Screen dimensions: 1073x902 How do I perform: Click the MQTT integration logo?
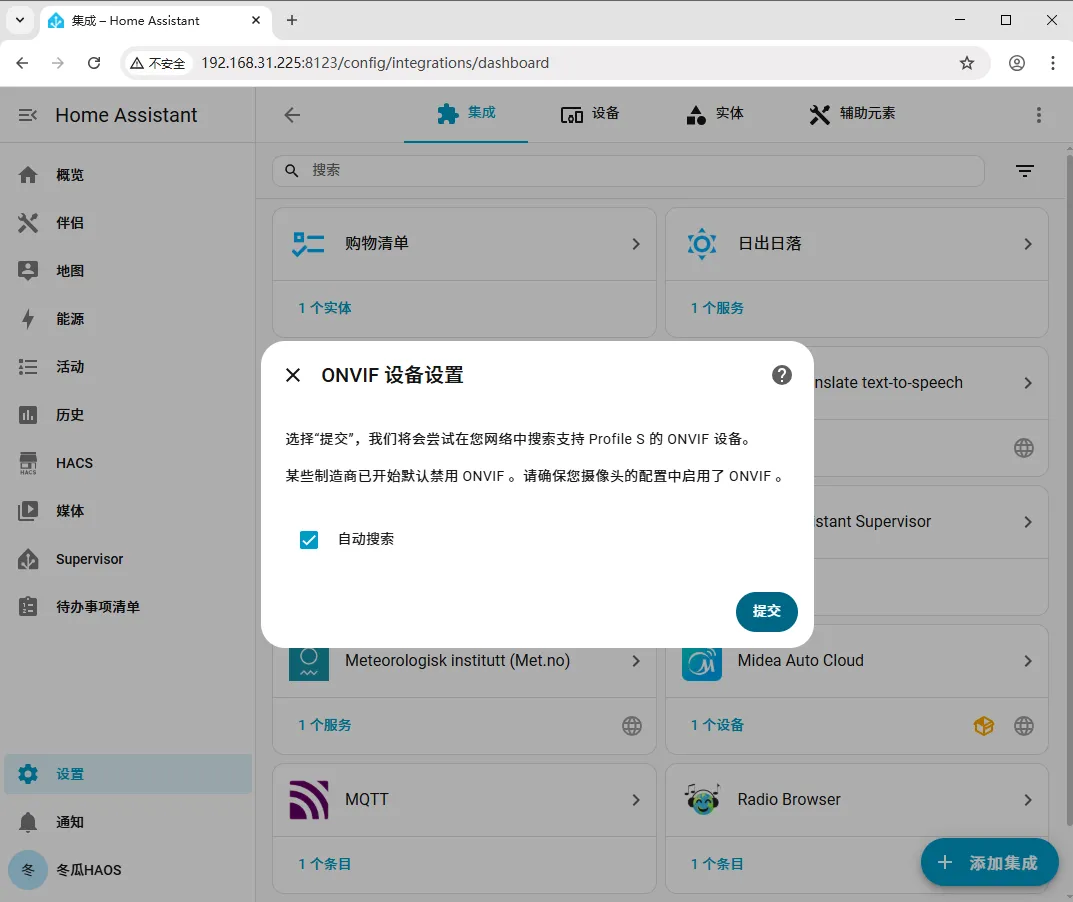pos(309,799)
